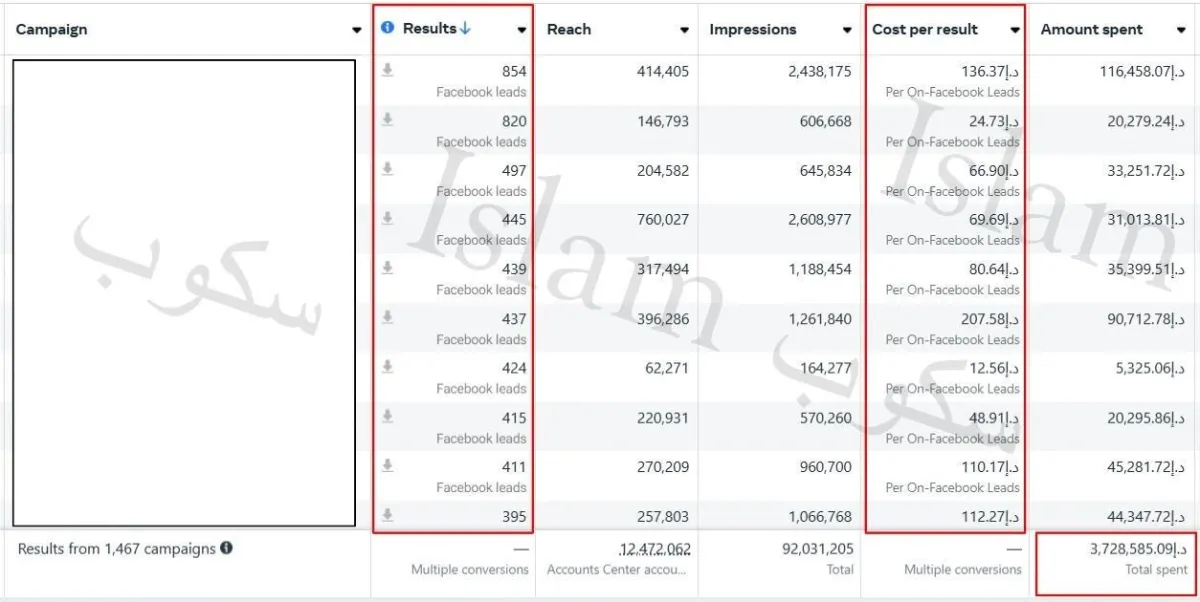Expand Amount spent column dropdown arrow

coord(1181,30)
